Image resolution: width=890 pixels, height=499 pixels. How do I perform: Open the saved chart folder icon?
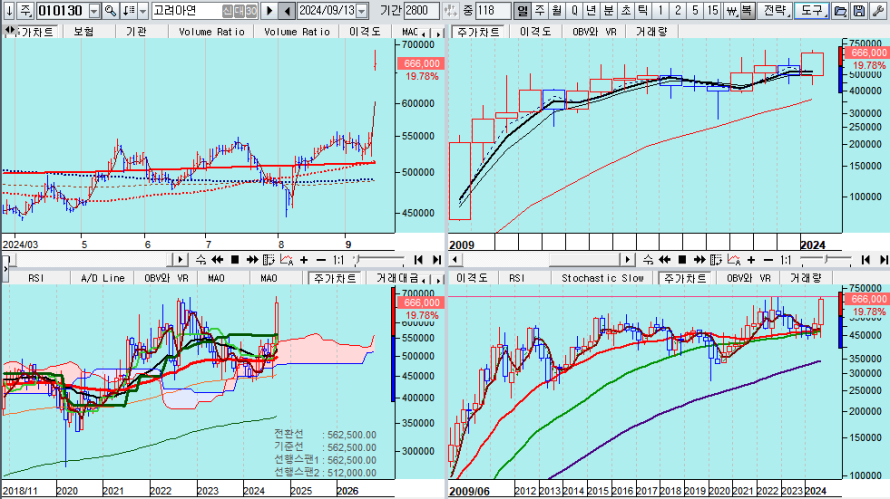coord(841,10)
